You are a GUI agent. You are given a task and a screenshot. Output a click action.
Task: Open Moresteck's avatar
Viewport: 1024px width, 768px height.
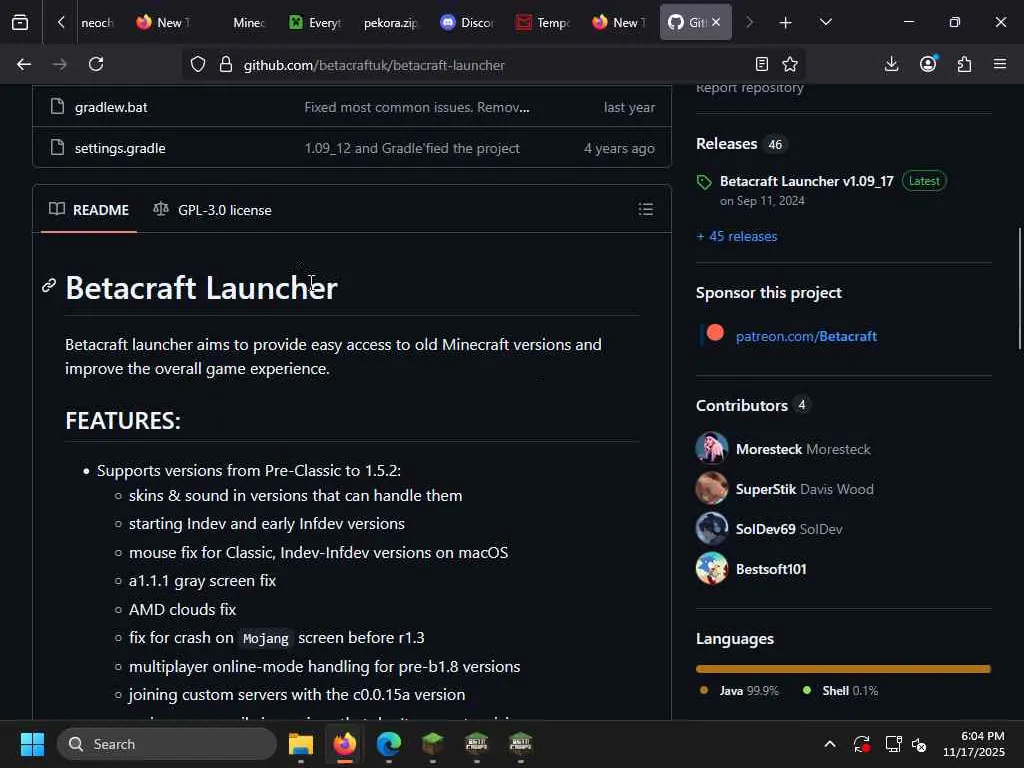point(712,449)
